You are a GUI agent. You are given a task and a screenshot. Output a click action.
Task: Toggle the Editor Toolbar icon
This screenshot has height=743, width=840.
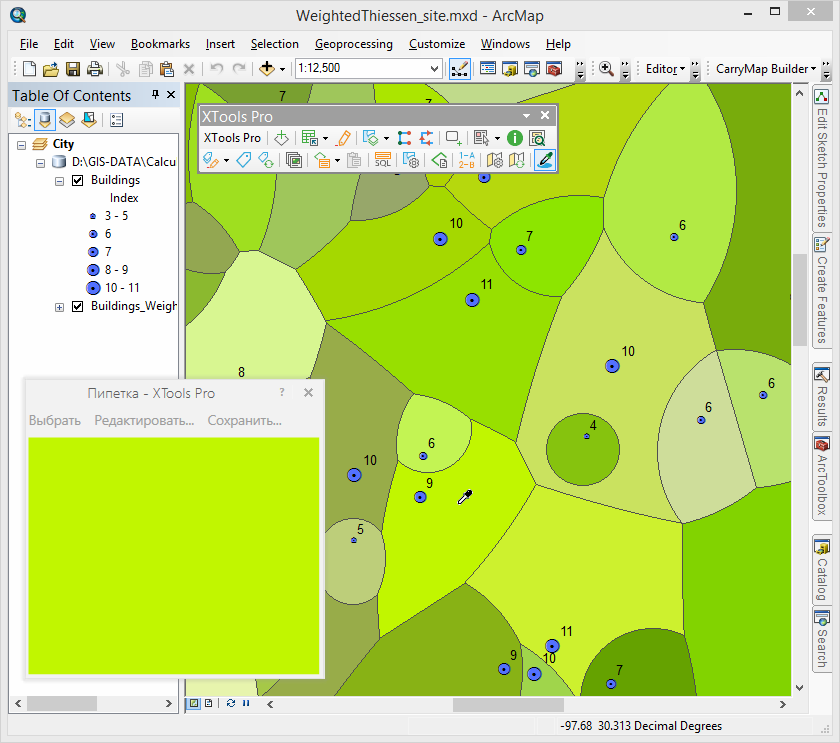coord(460,69)
